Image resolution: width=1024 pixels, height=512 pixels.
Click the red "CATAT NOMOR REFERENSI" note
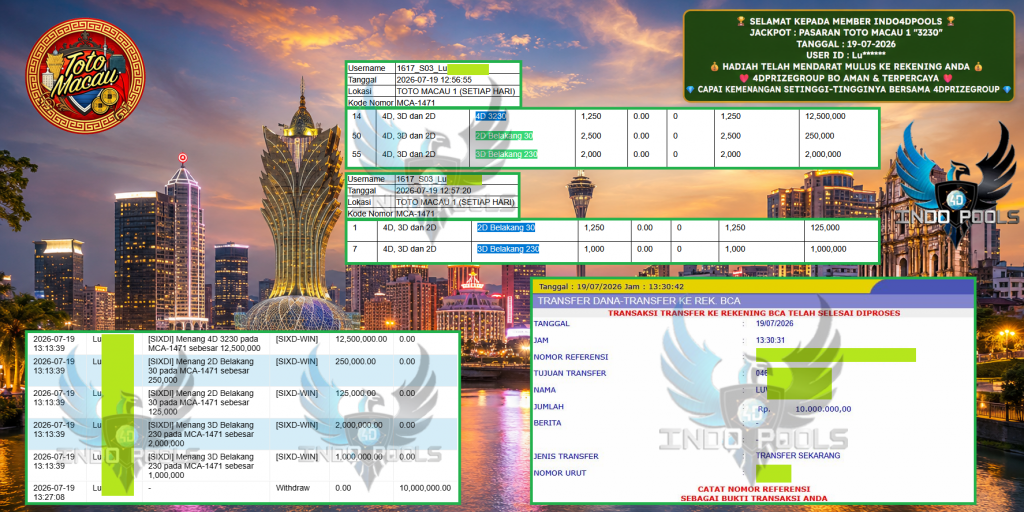754,488
